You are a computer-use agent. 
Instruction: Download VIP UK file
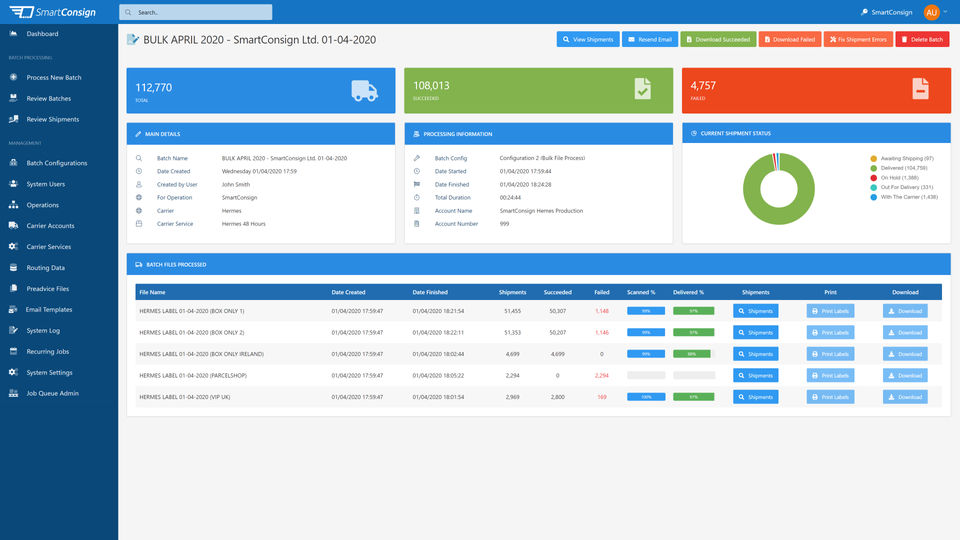click(905, 397)
